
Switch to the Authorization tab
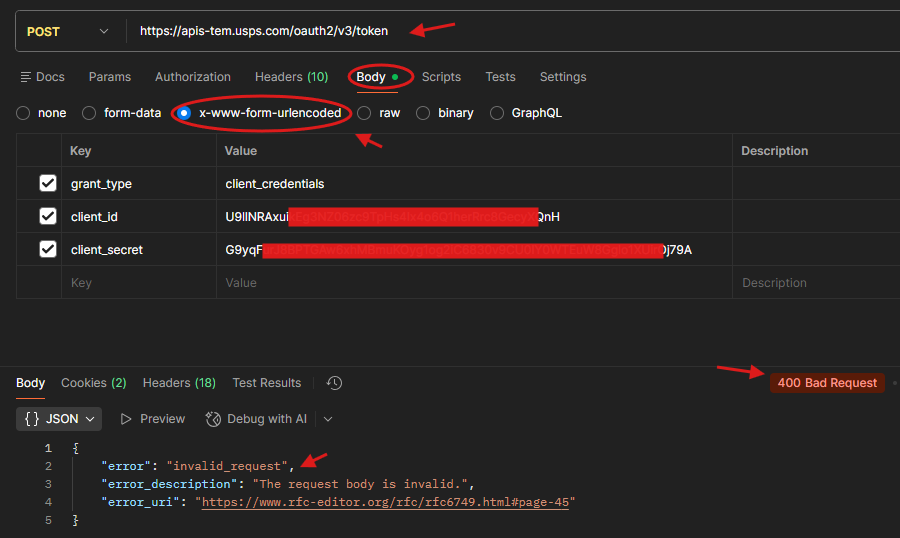click(192, 77)
